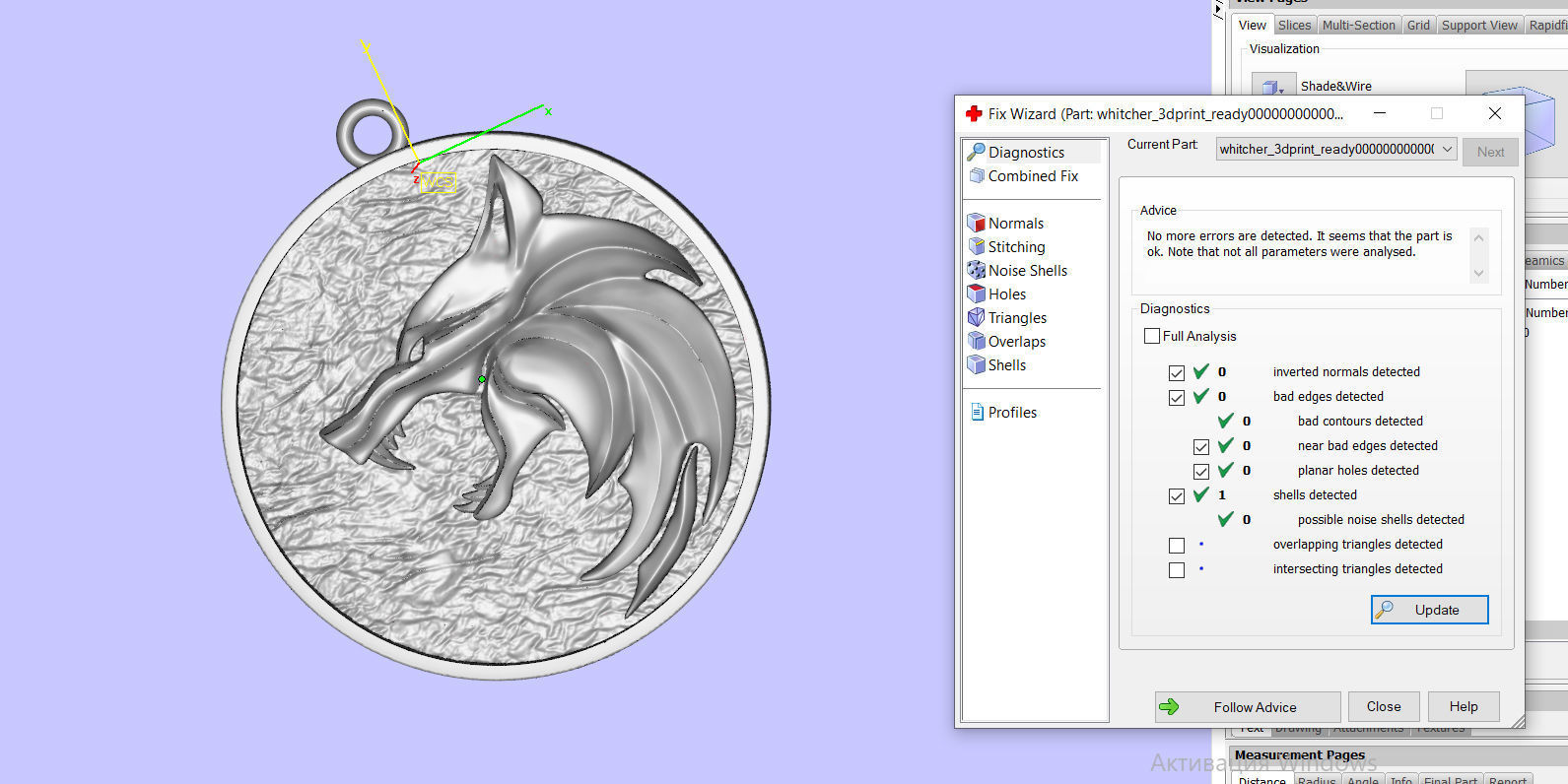1568x784 pixels.
Task: Enable overlapping triangles detection
Action: [1177, 545]
